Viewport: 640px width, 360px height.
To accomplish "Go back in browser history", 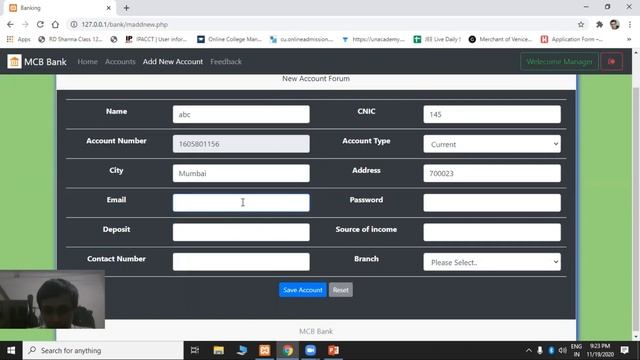I will (10, 24).
